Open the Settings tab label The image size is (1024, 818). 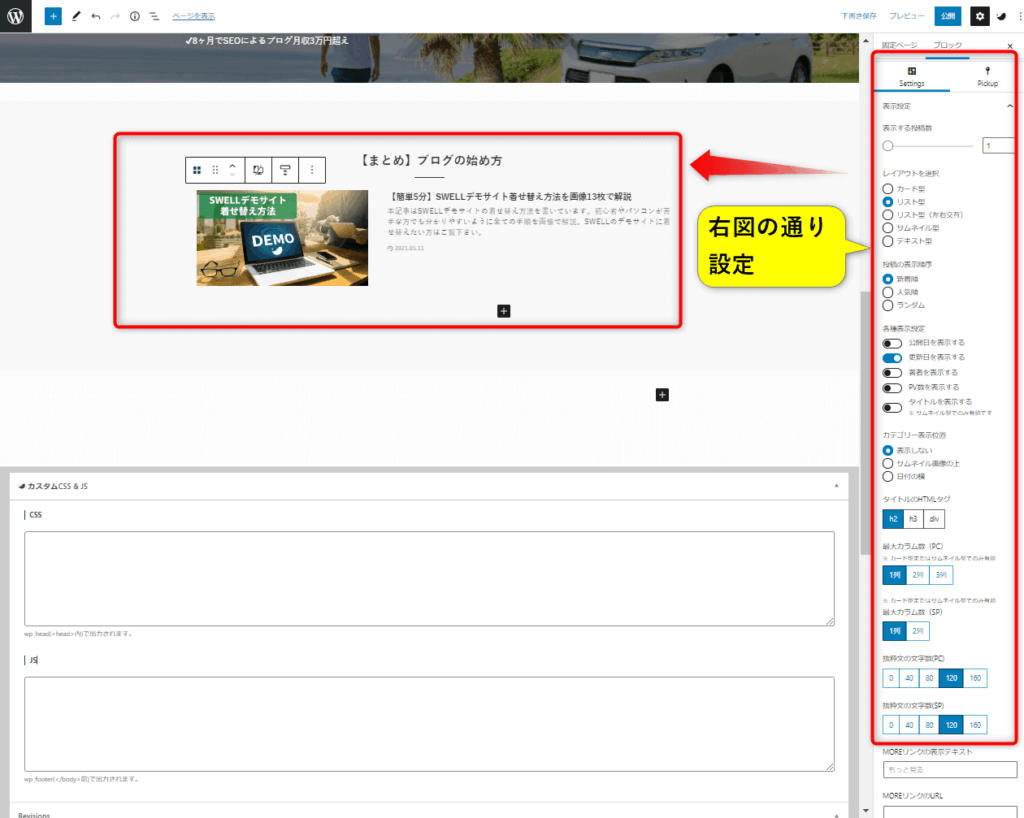[912, 84]
